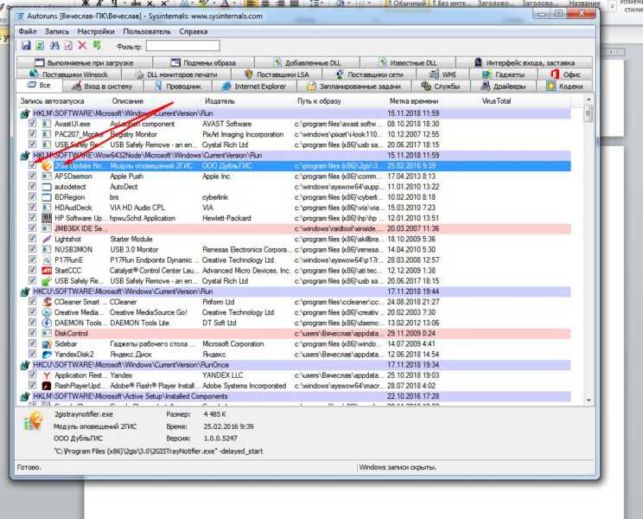This screenshot has height=519, width=643.
Task: Disable the JMB36X IDE Setup checkbox
Action: (32, 228)
